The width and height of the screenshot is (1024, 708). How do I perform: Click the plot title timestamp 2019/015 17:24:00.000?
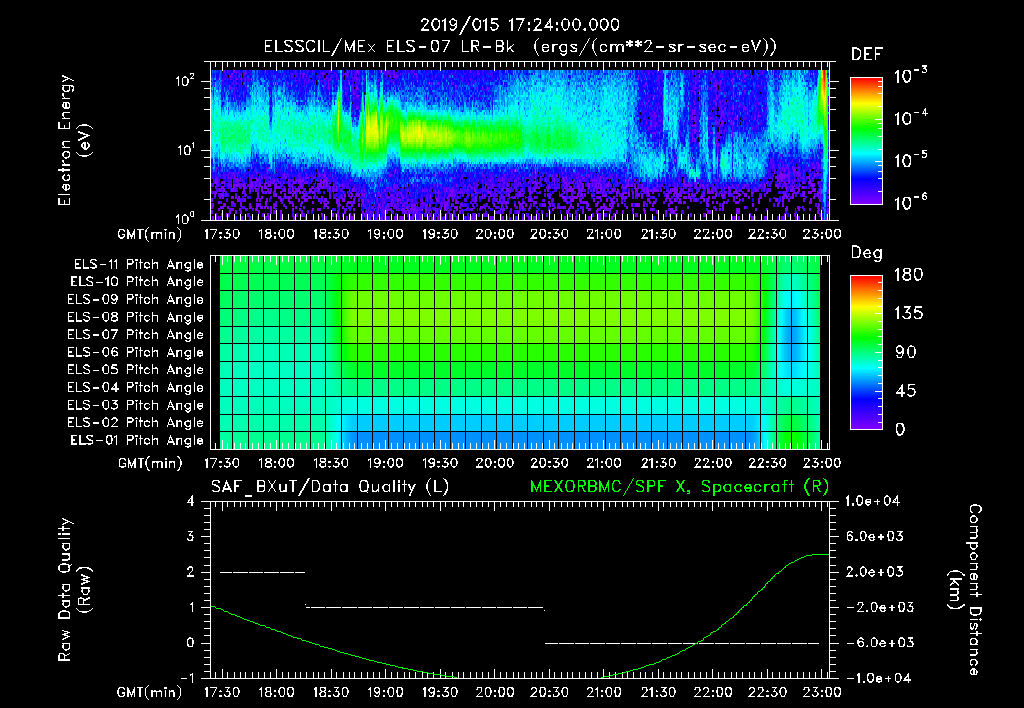520,25
